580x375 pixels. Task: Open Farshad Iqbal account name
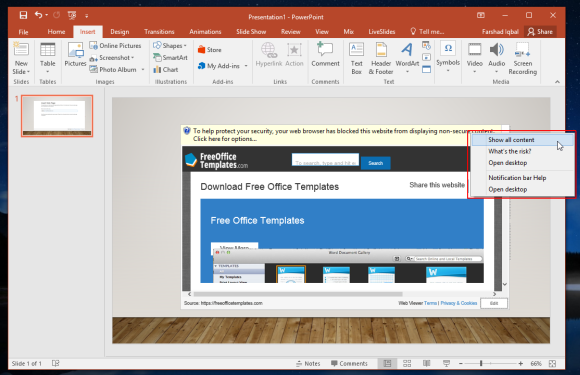[x=500, y=32]
